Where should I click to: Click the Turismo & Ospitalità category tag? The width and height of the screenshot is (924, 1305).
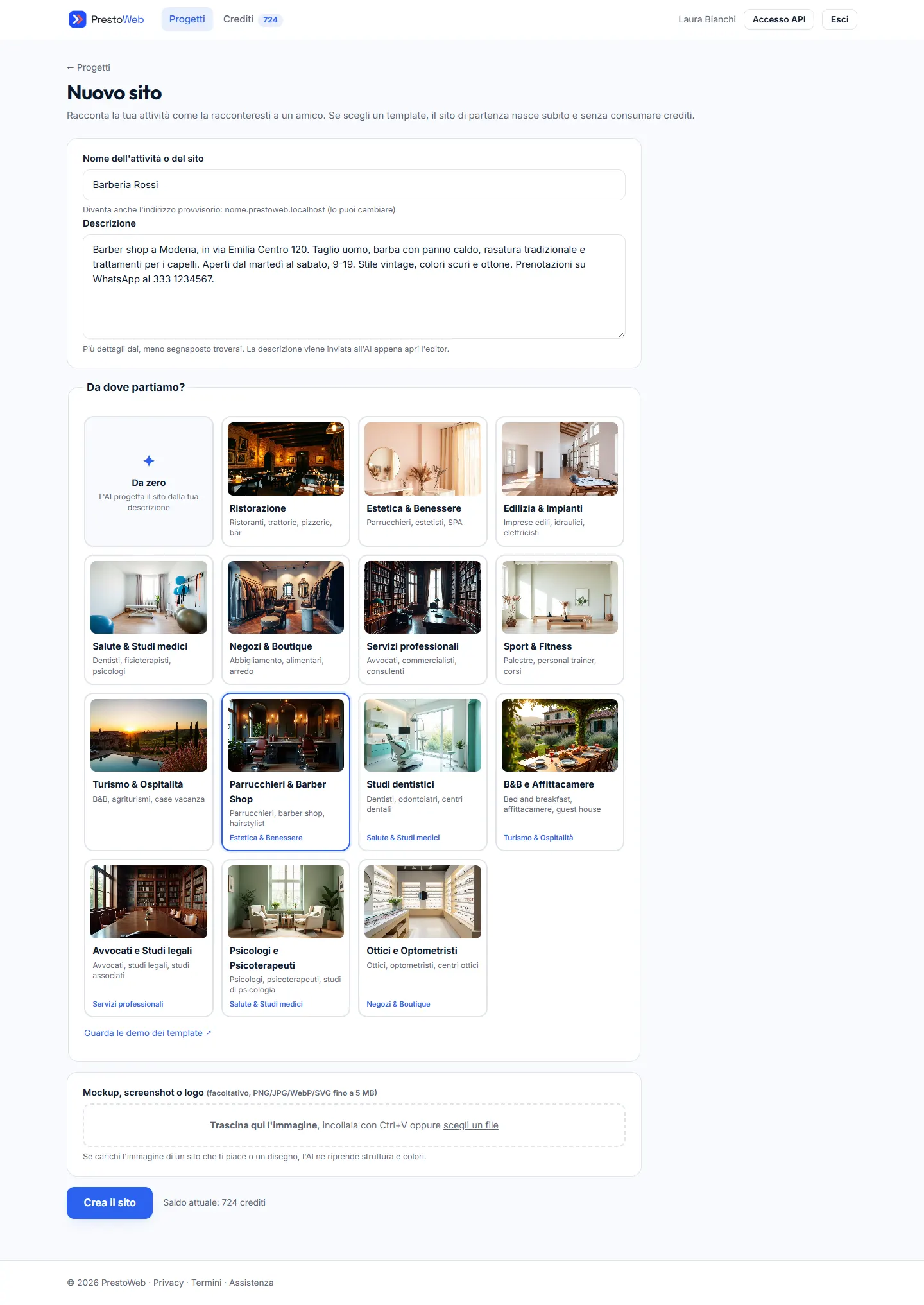pyautogui.click(x=538, y=838)
